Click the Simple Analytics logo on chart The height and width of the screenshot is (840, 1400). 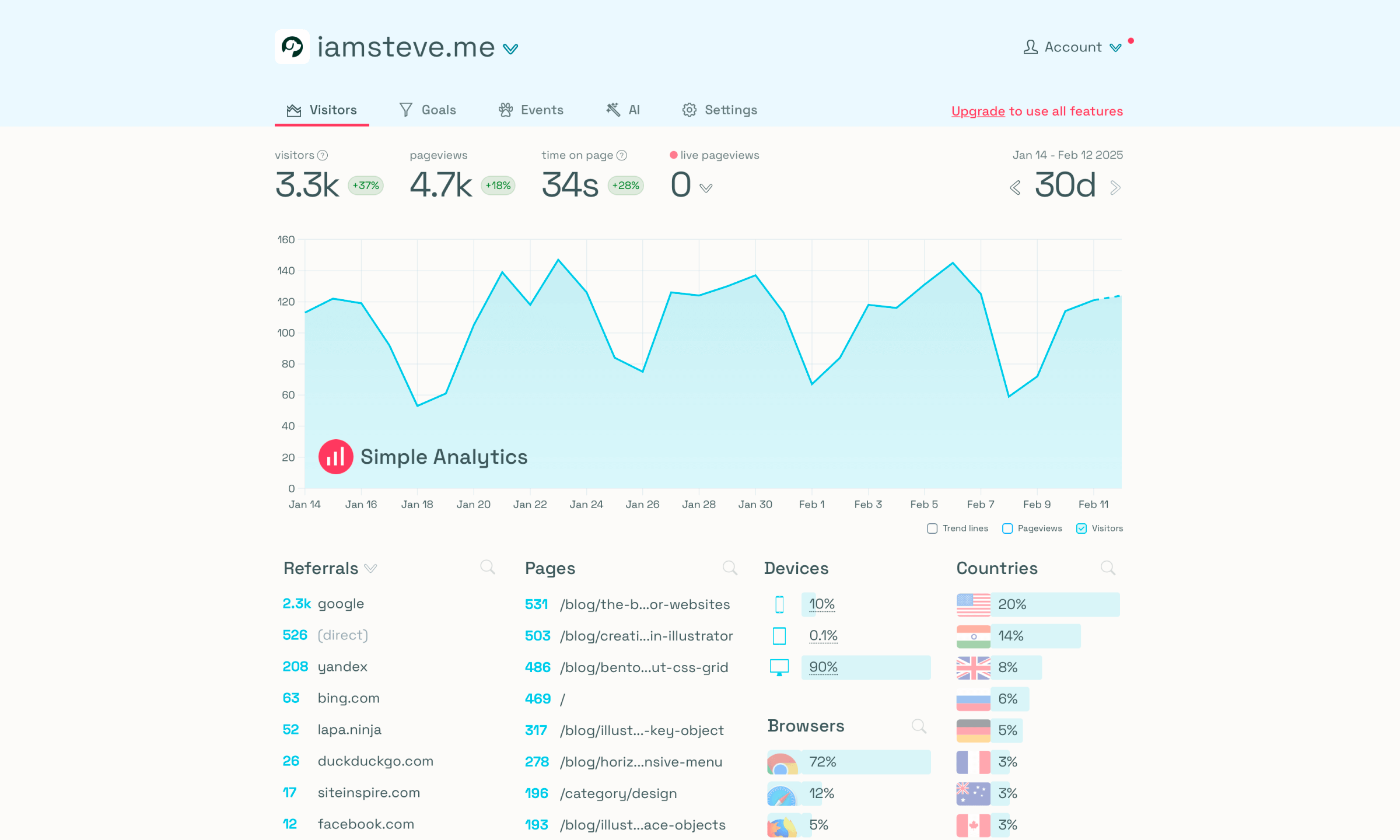423,457
